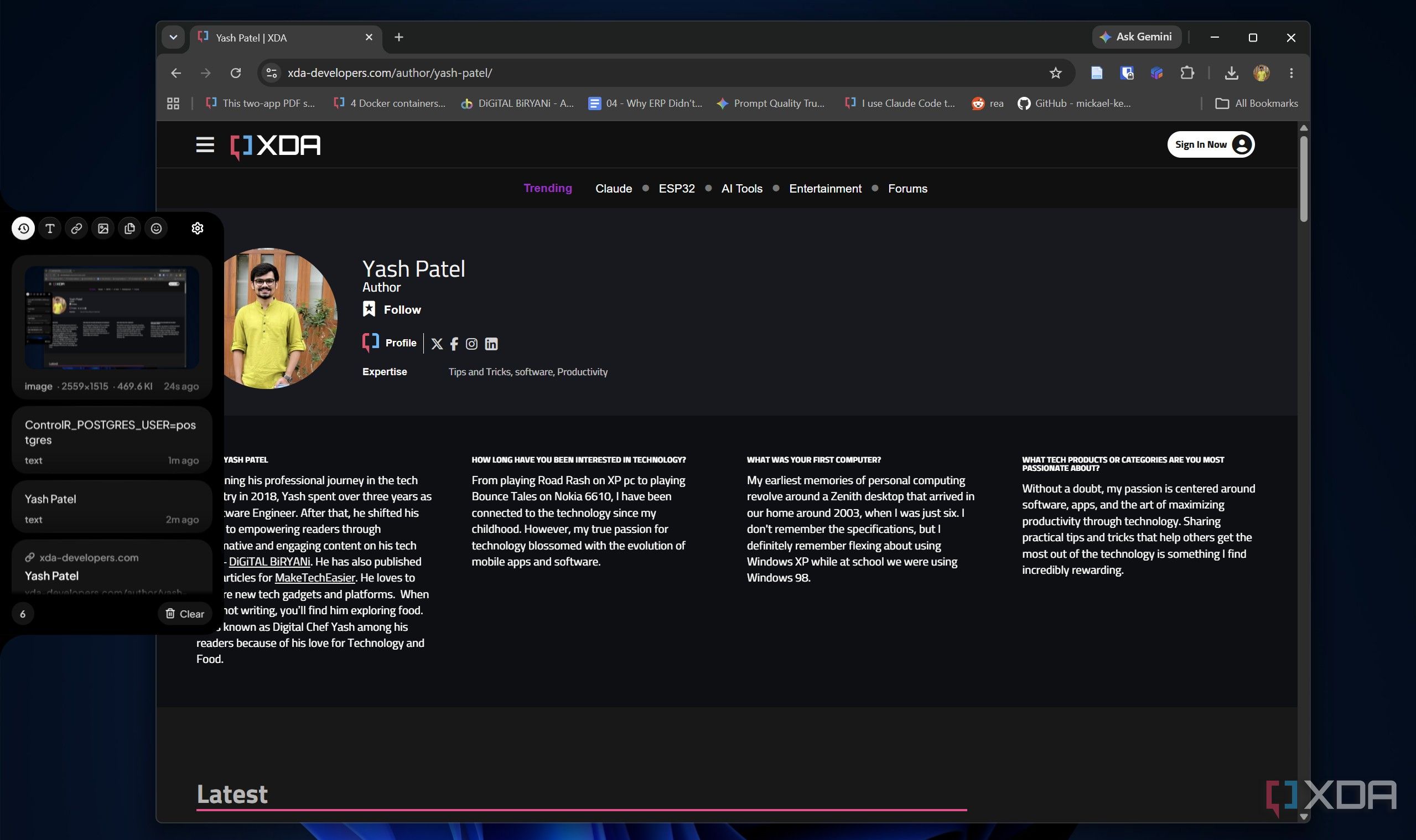This screenshot has width=1416, height=840.
Task: Open the DiGiTAL BiRYANi link in bio
Action: (x=269, y=562)
